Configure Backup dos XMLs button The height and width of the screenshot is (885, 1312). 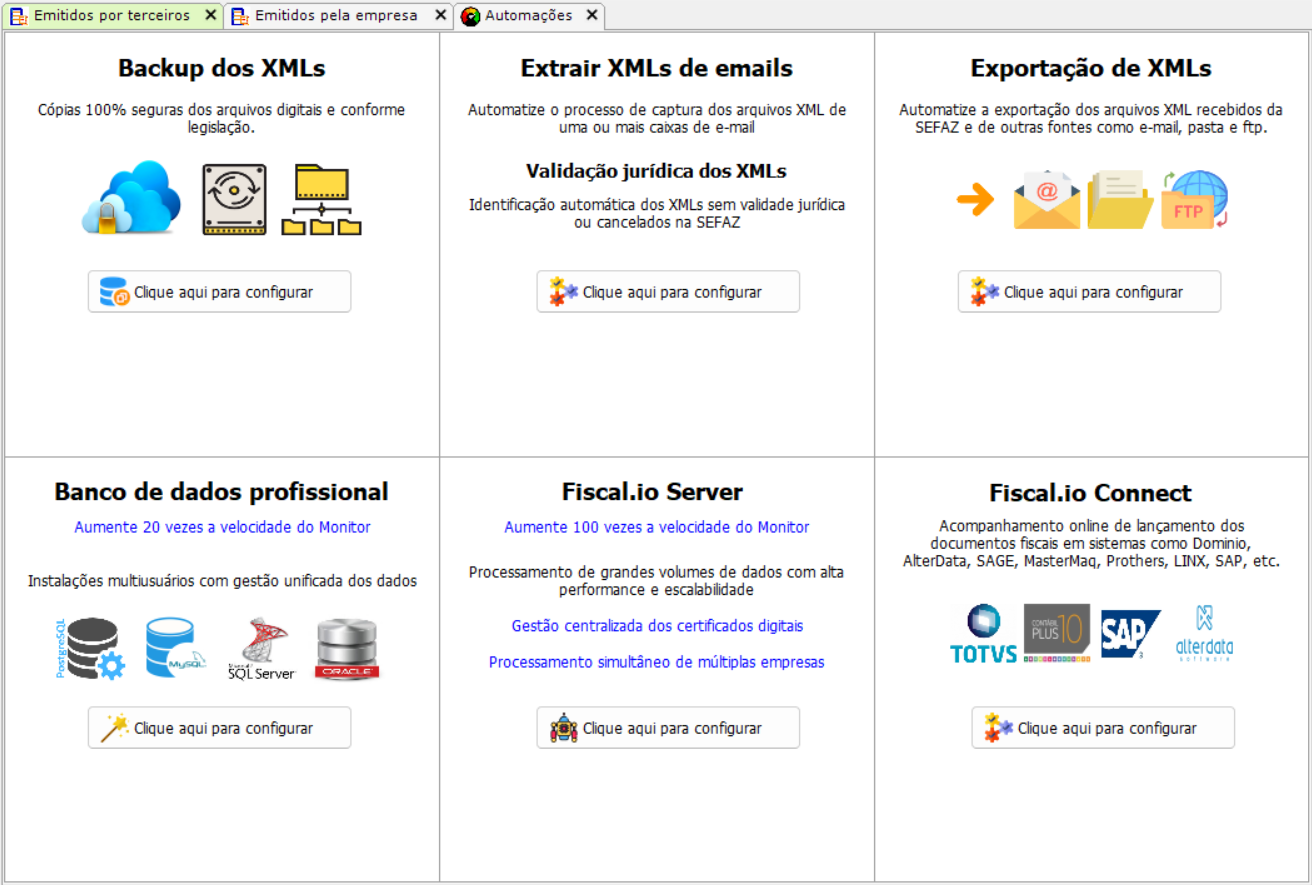(x=219, y=292)
